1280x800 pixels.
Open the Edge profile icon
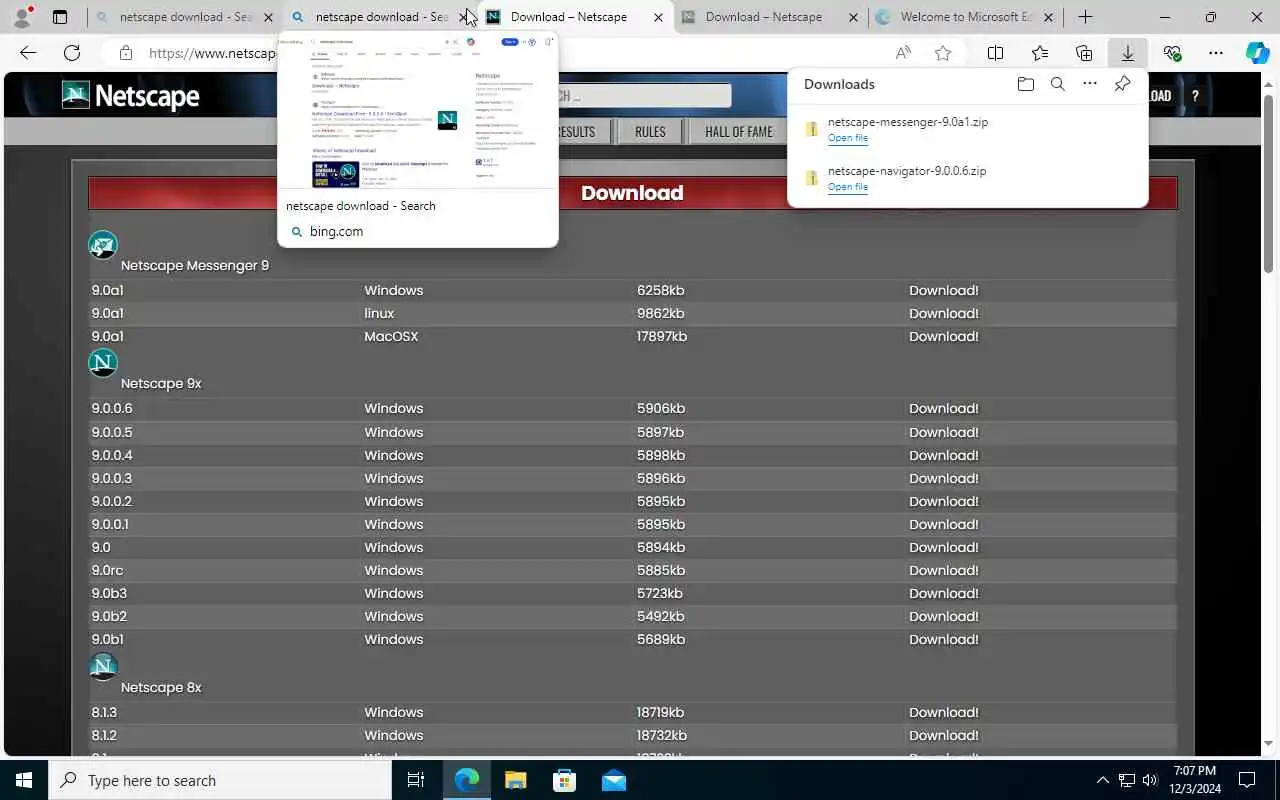point(22,17)
